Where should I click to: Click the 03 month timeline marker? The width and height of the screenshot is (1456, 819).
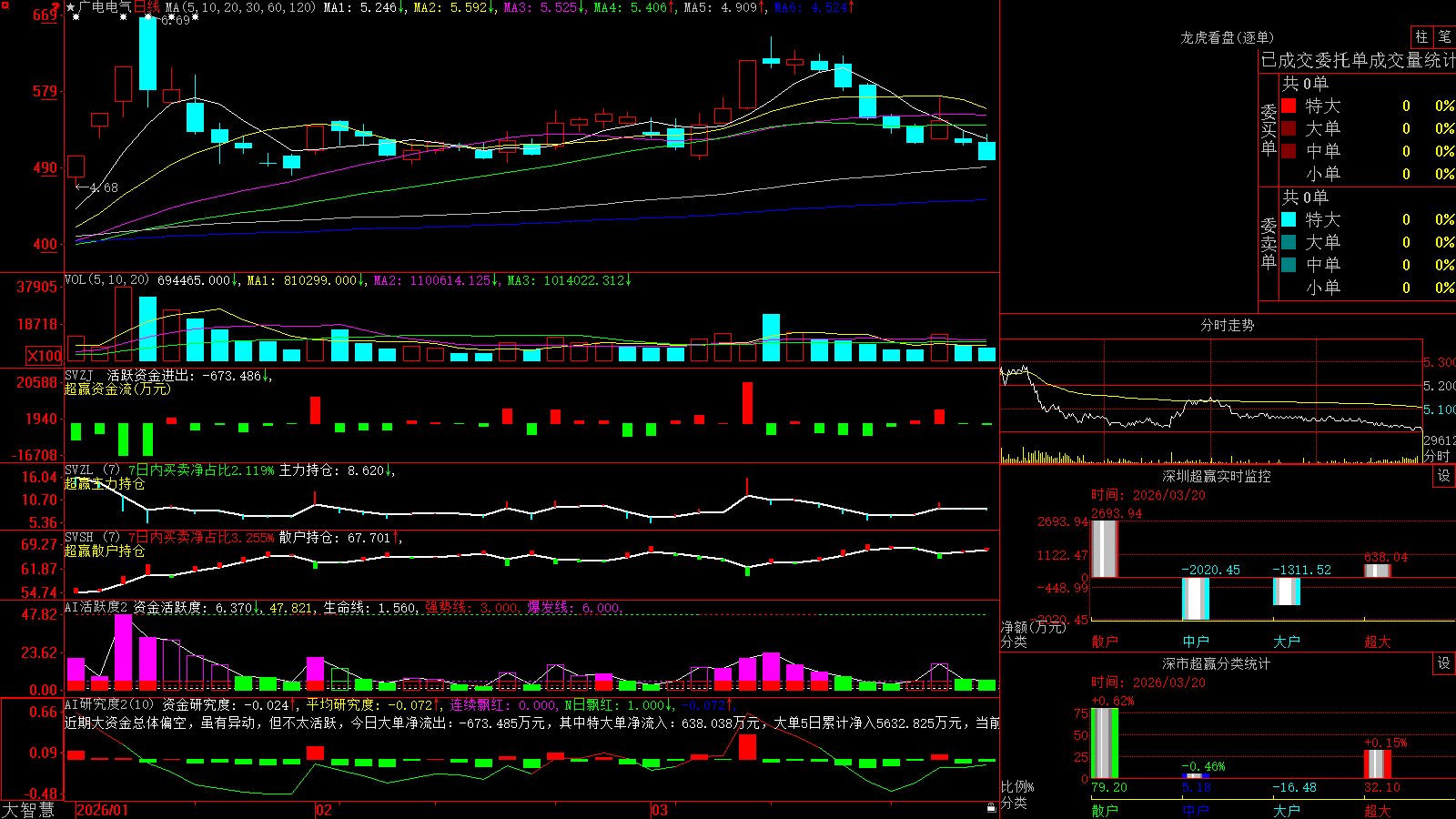coord(660,810)
